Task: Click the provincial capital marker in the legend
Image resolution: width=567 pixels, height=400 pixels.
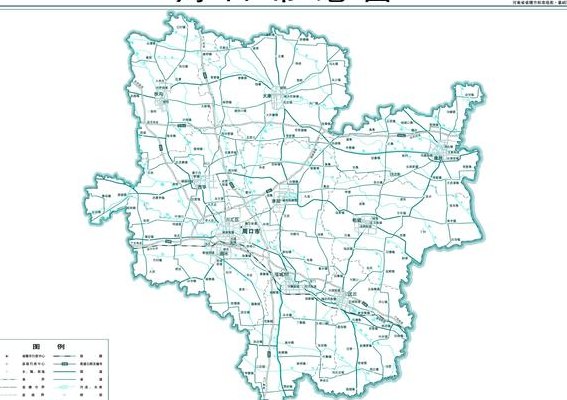Action: coord(7,356)
